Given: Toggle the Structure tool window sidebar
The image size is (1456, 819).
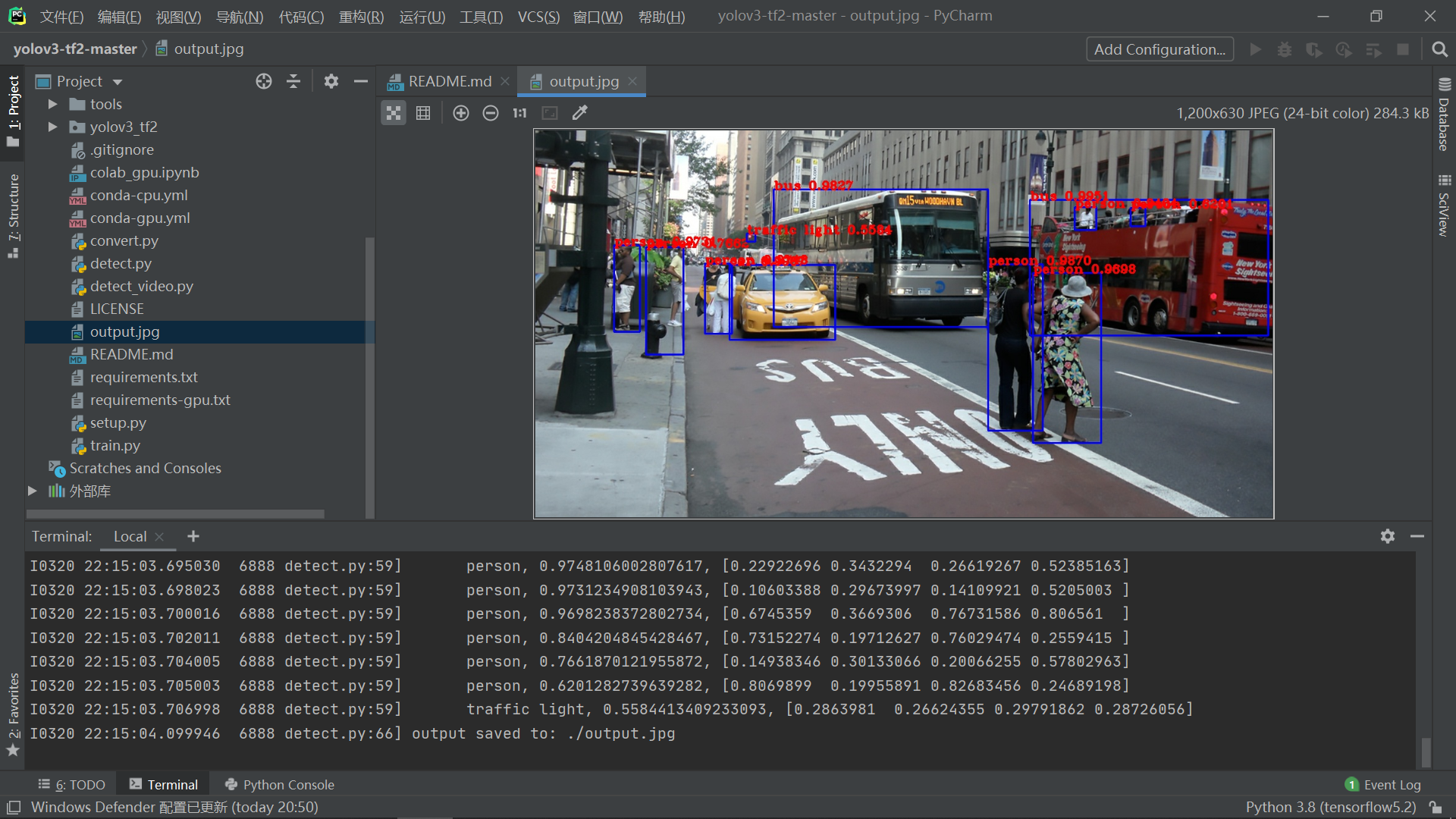Looking at the screenshot, I should click(13, 216).
